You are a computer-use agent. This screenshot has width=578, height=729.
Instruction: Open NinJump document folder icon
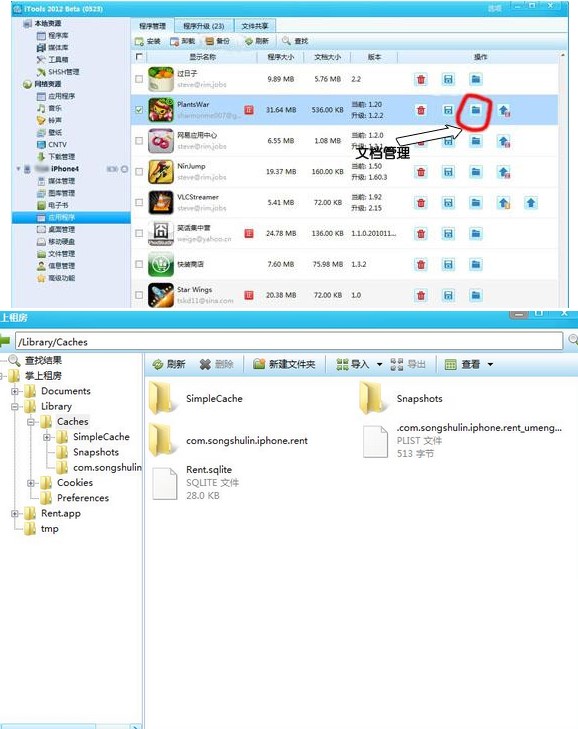pyautogui.click(x=476, y=172)
